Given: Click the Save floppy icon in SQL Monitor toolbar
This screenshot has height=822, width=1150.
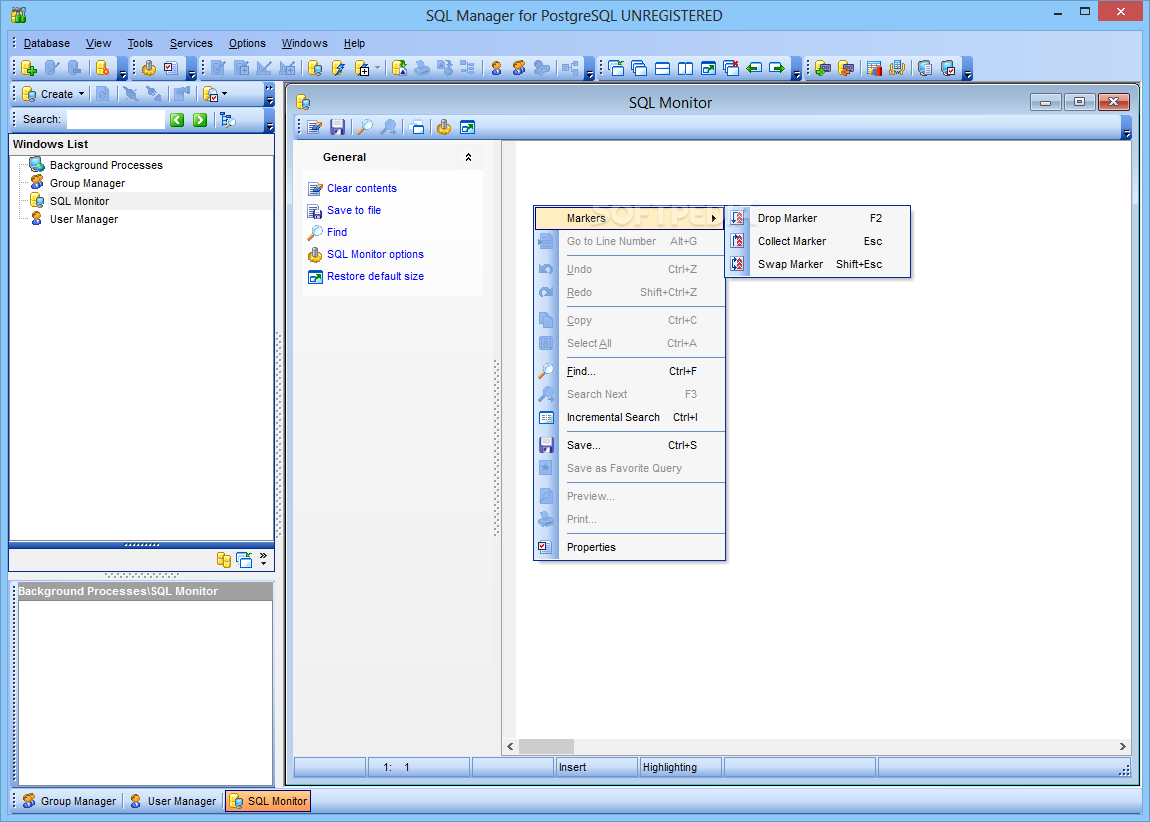Looking at the screenshot, I should pyautogui.click(x=337, y=128).
